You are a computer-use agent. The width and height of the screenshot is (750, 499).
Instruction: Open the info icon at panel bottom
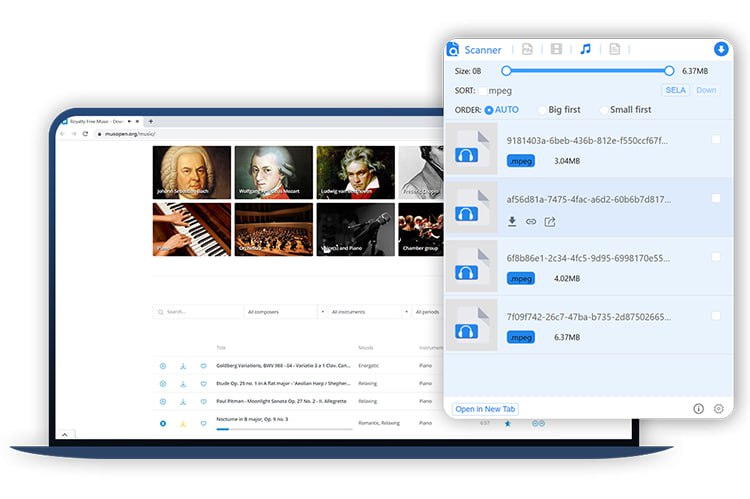tap(699, 409)
